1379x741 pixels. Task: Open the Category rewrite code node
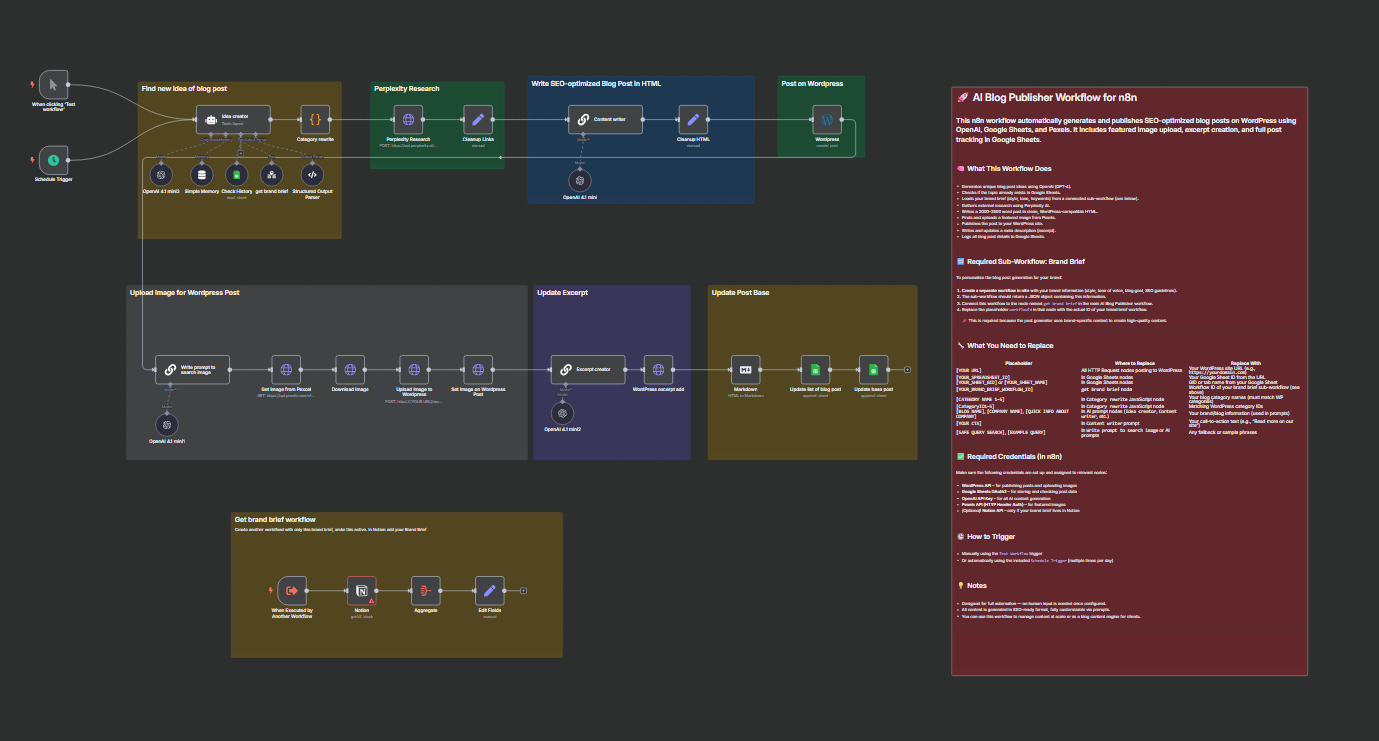tap(315, 119)
